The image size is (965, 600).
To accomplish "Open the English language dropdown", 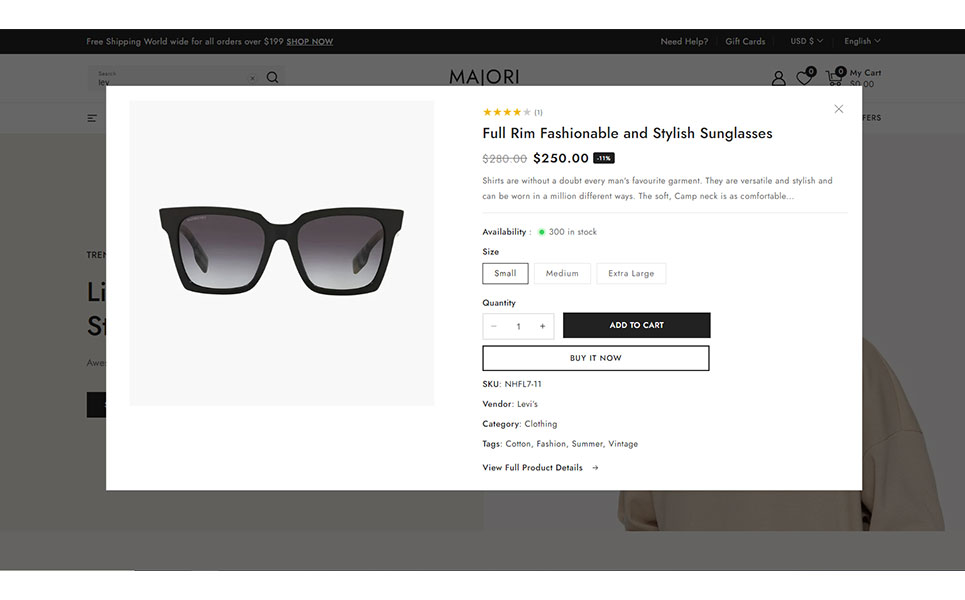I will click(x=862, y=41).
